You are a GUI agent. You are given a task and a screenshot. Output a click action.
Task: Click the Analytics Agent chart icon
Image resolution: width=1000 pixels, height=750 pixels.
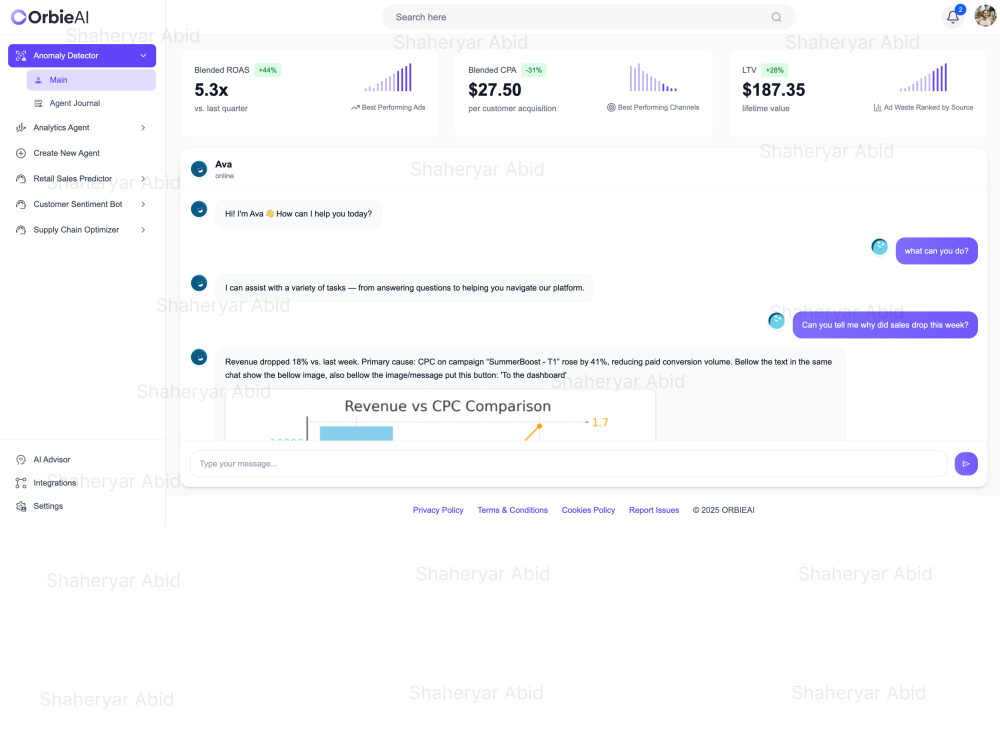click(21, 128)
